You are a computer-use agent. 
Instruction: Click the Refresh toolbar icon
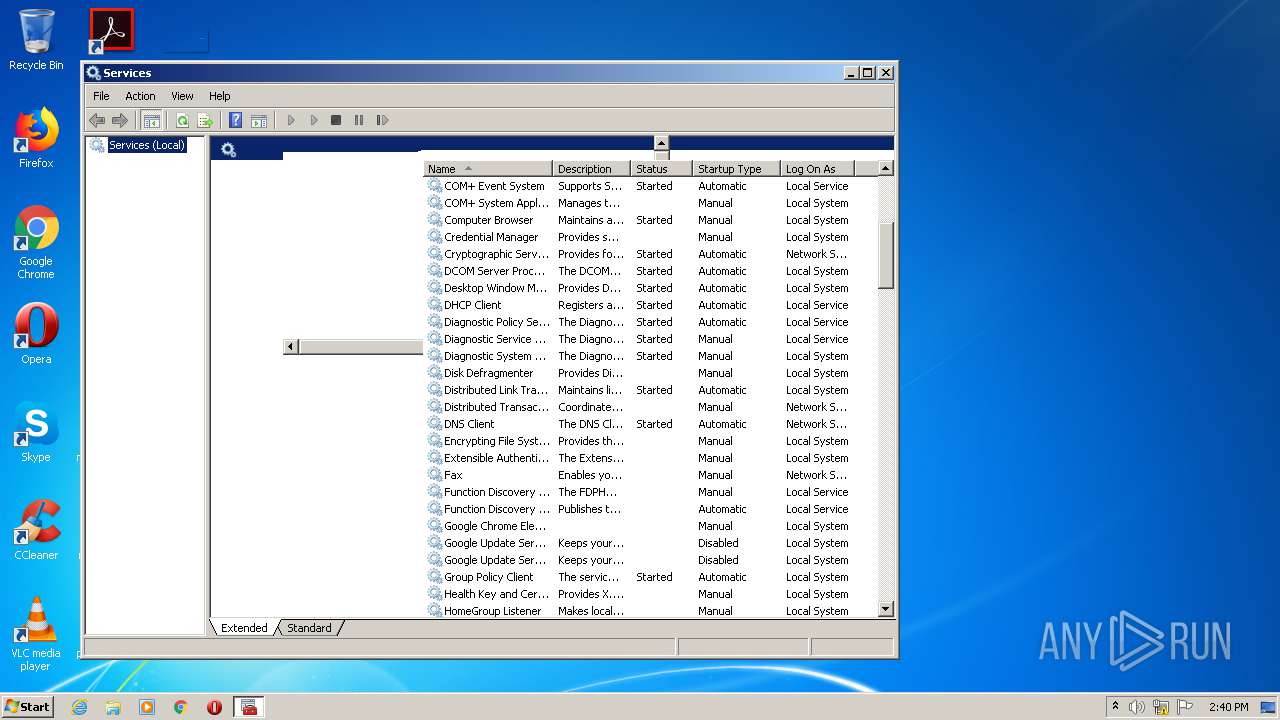pyautogui.click(x=182, y=120)
